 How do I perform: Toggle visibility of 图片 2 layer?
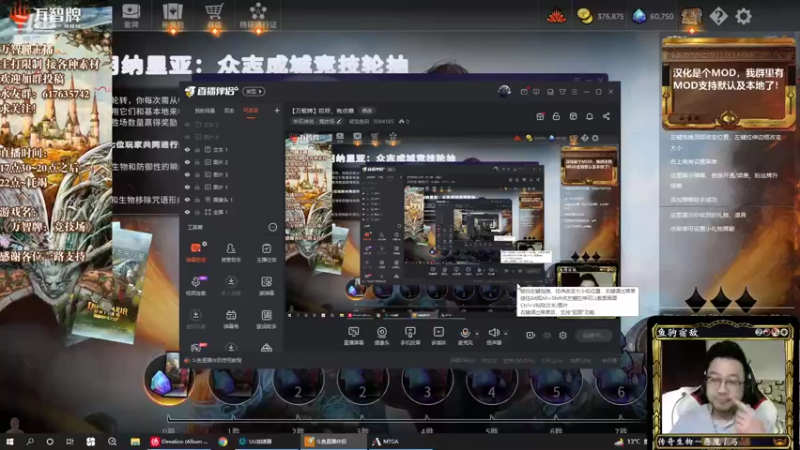(187, 162)
